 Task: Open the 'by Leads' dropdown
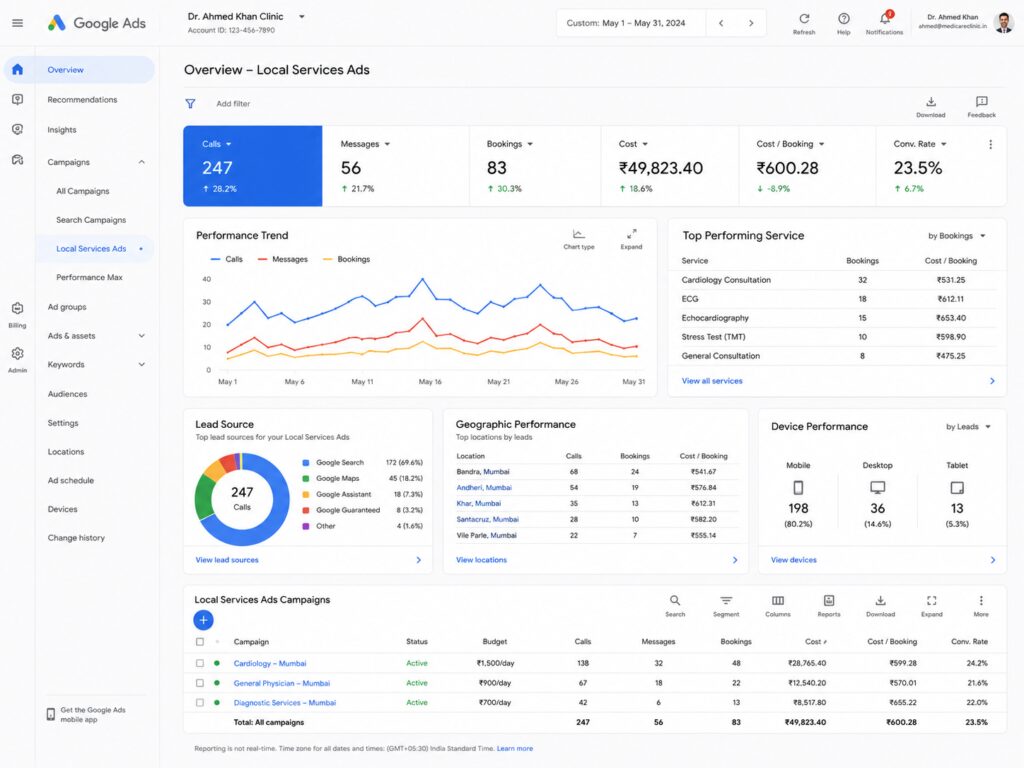click(x=968, y=426)
